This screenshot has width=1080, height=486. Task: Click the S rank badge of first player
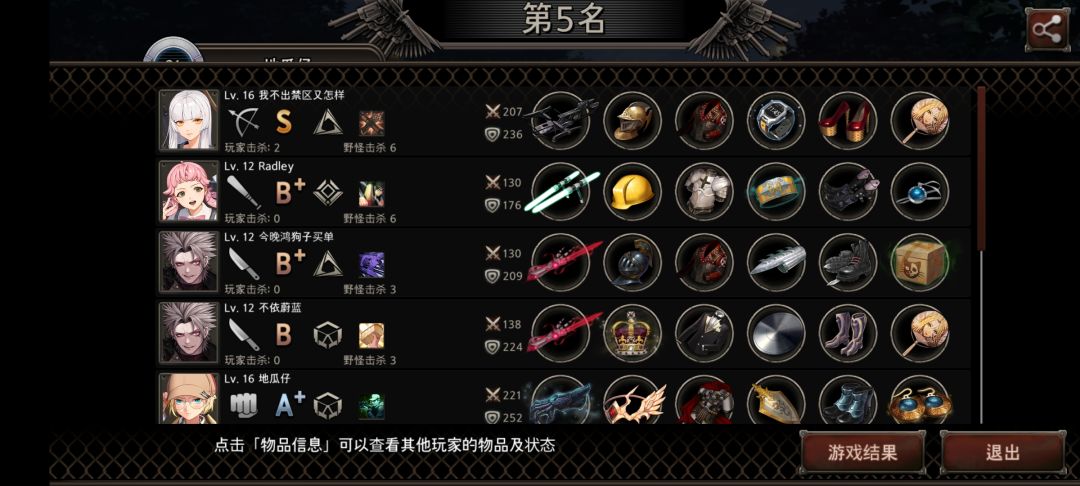[x=284, y=122]
